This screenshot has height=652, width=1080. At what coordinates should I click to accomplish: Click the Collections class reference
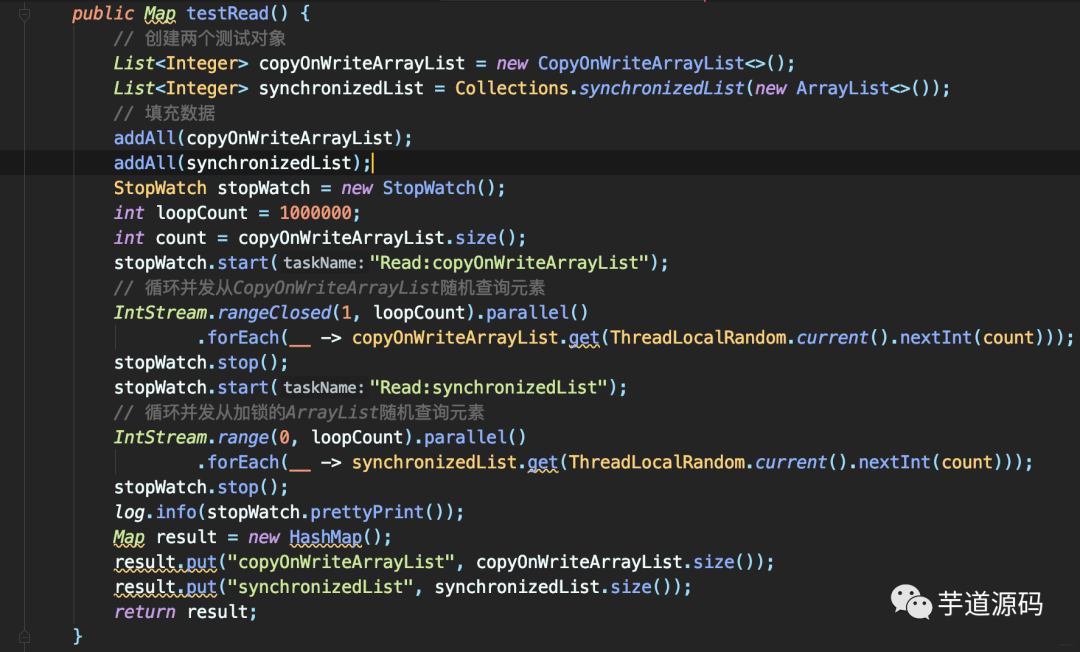512,88
